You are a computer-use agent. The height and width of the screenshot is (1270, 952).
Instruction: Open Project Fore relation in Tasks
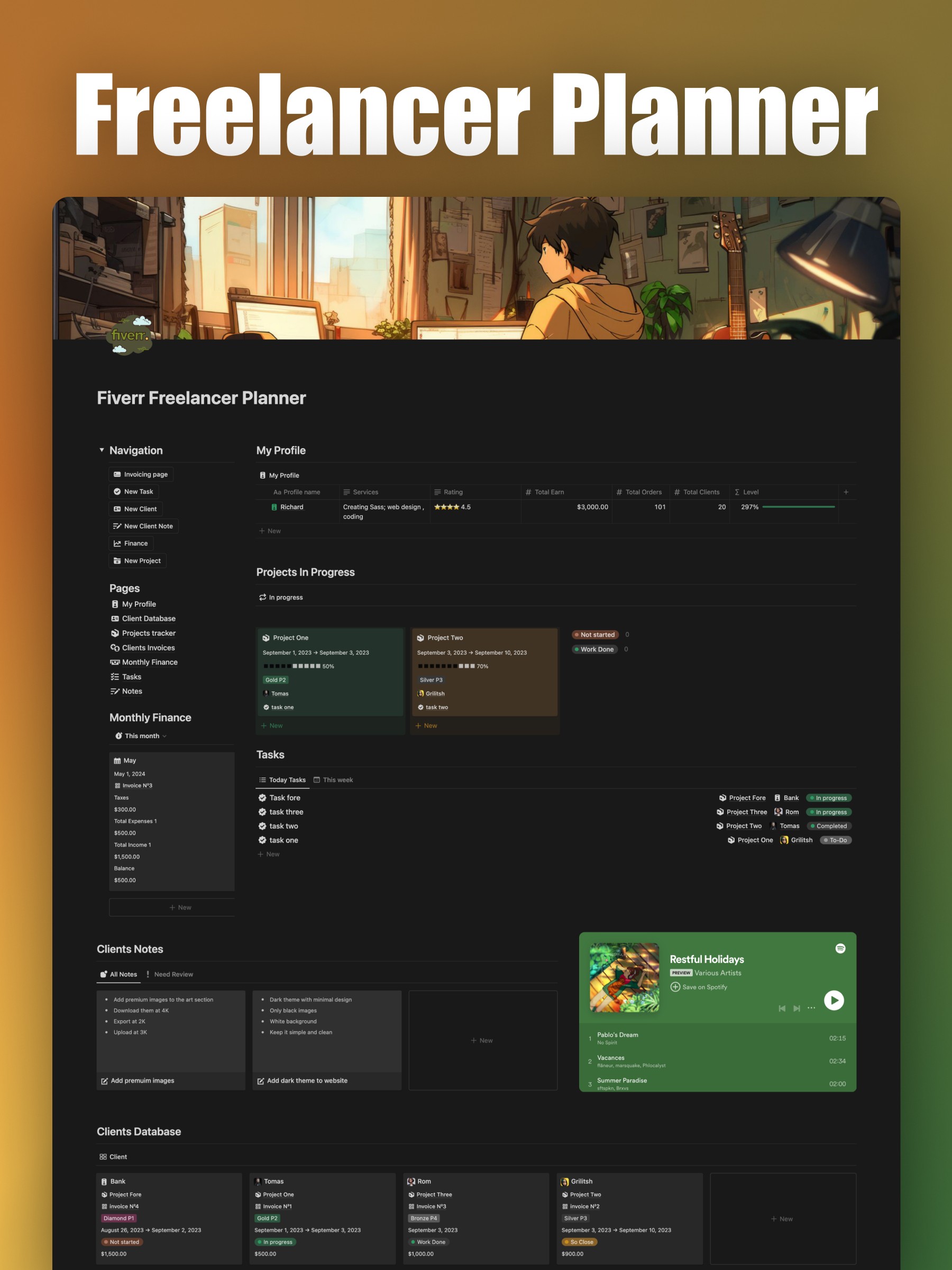(x=742, y=798)
